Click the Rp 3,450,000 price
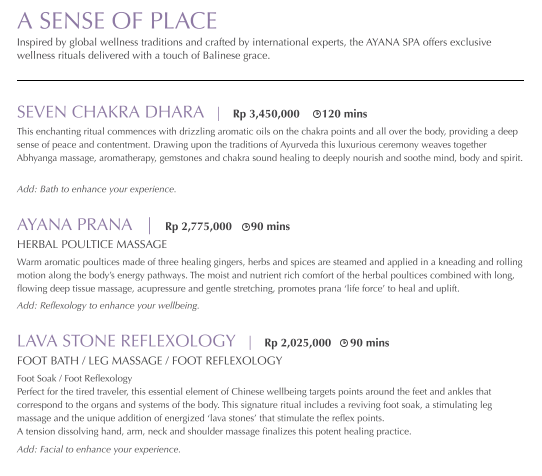 (x=266, y=114)
